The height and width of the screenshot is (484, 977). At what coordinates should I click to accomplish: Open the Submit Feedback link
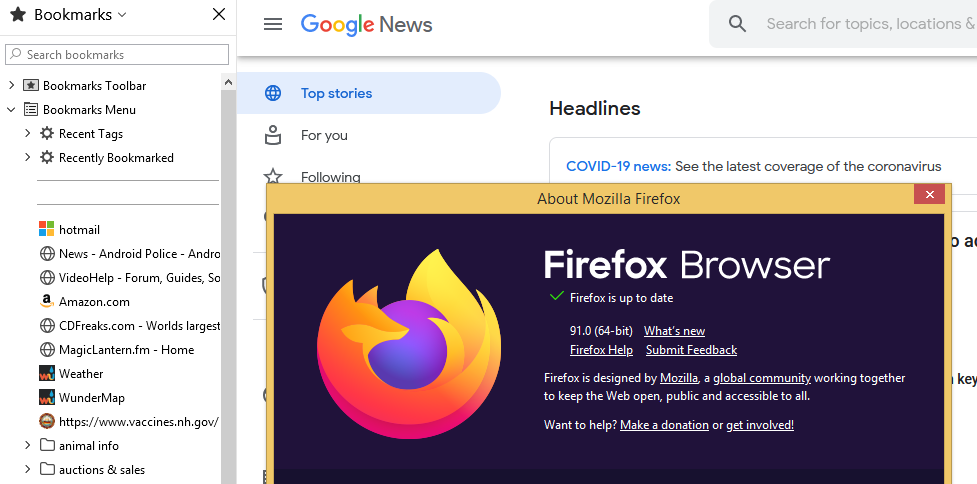pyautogui.click(x=691, y=350)
